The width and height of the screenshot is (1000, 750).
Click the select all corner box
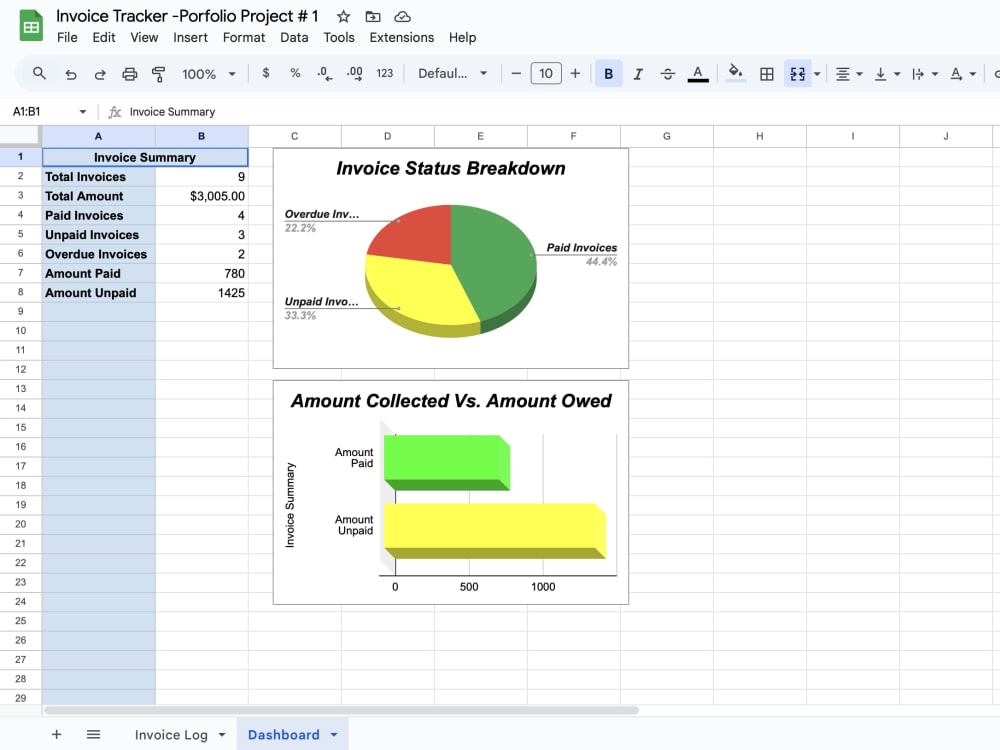[20, 136]
